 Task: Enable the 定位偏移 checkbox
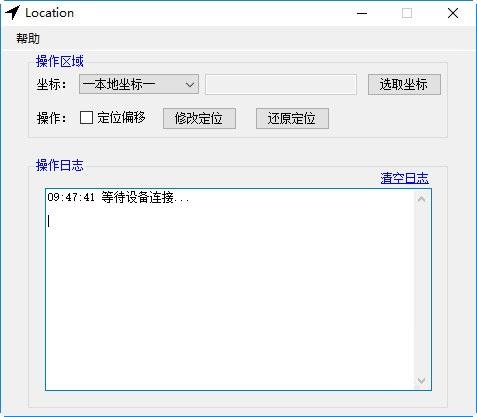[86, 118]
